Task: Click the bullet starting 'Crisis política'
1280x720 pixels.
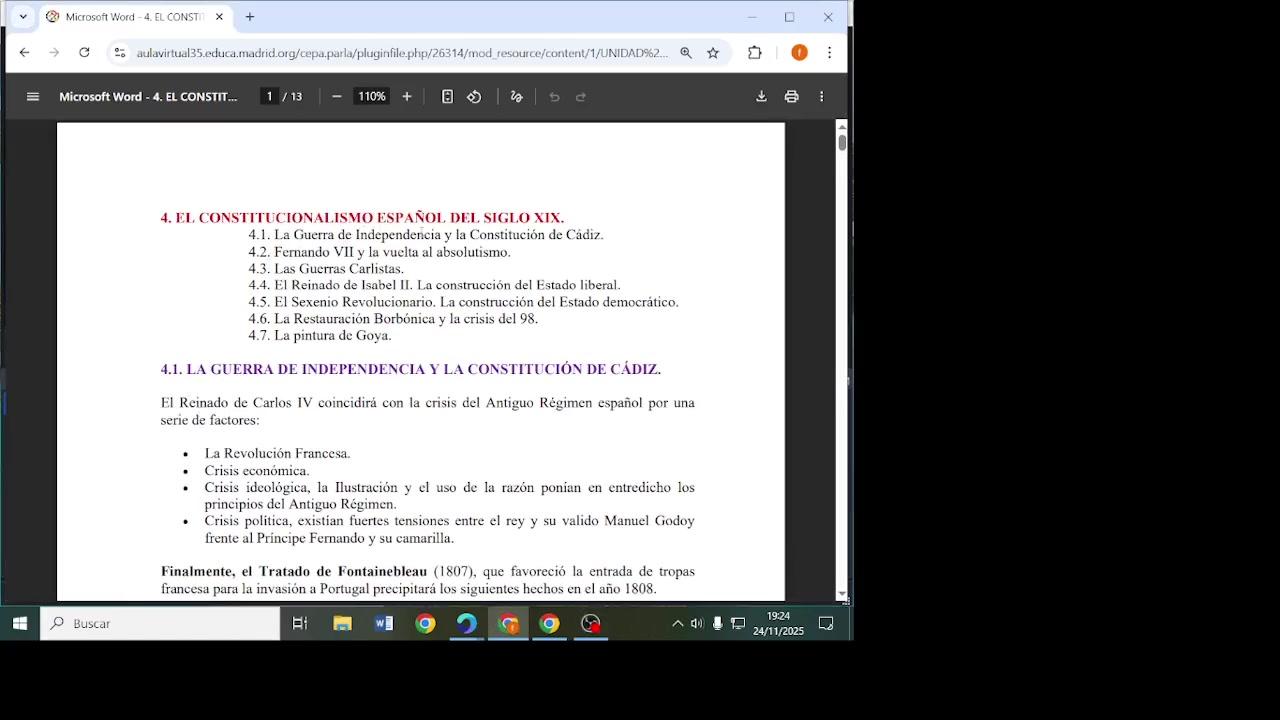Action: pyautogui.click(x=450, y=530)
